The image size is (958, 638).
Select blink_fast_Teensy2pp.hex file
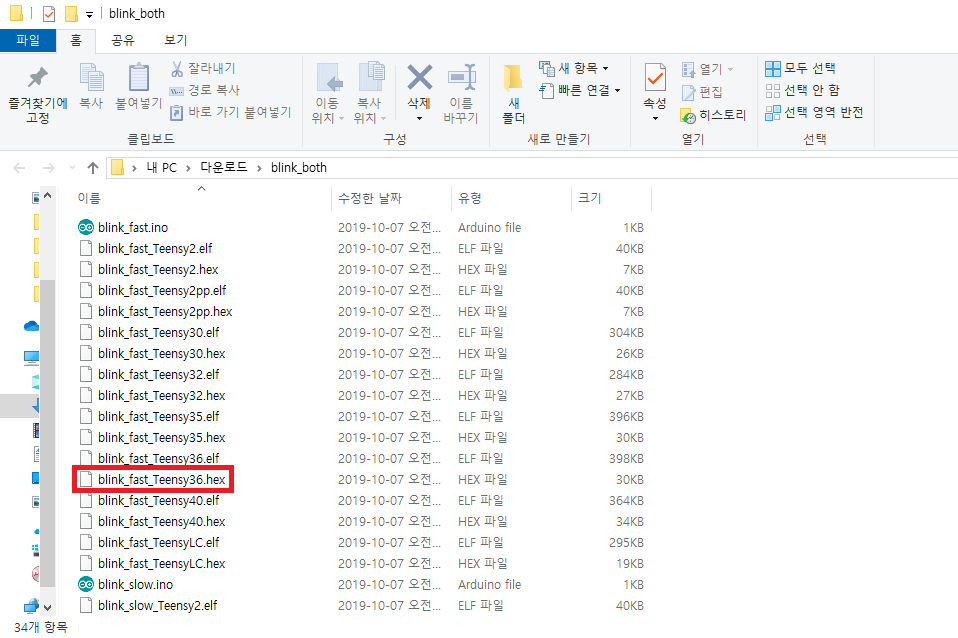pos(165,312)
